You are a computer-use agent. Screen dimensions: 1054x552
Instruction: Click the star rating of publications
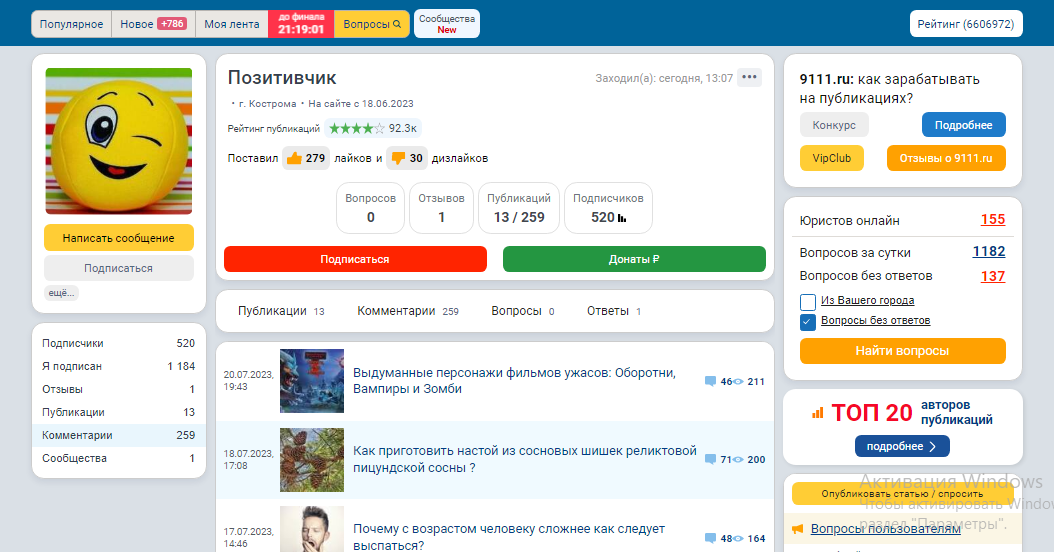click(356, 128)
